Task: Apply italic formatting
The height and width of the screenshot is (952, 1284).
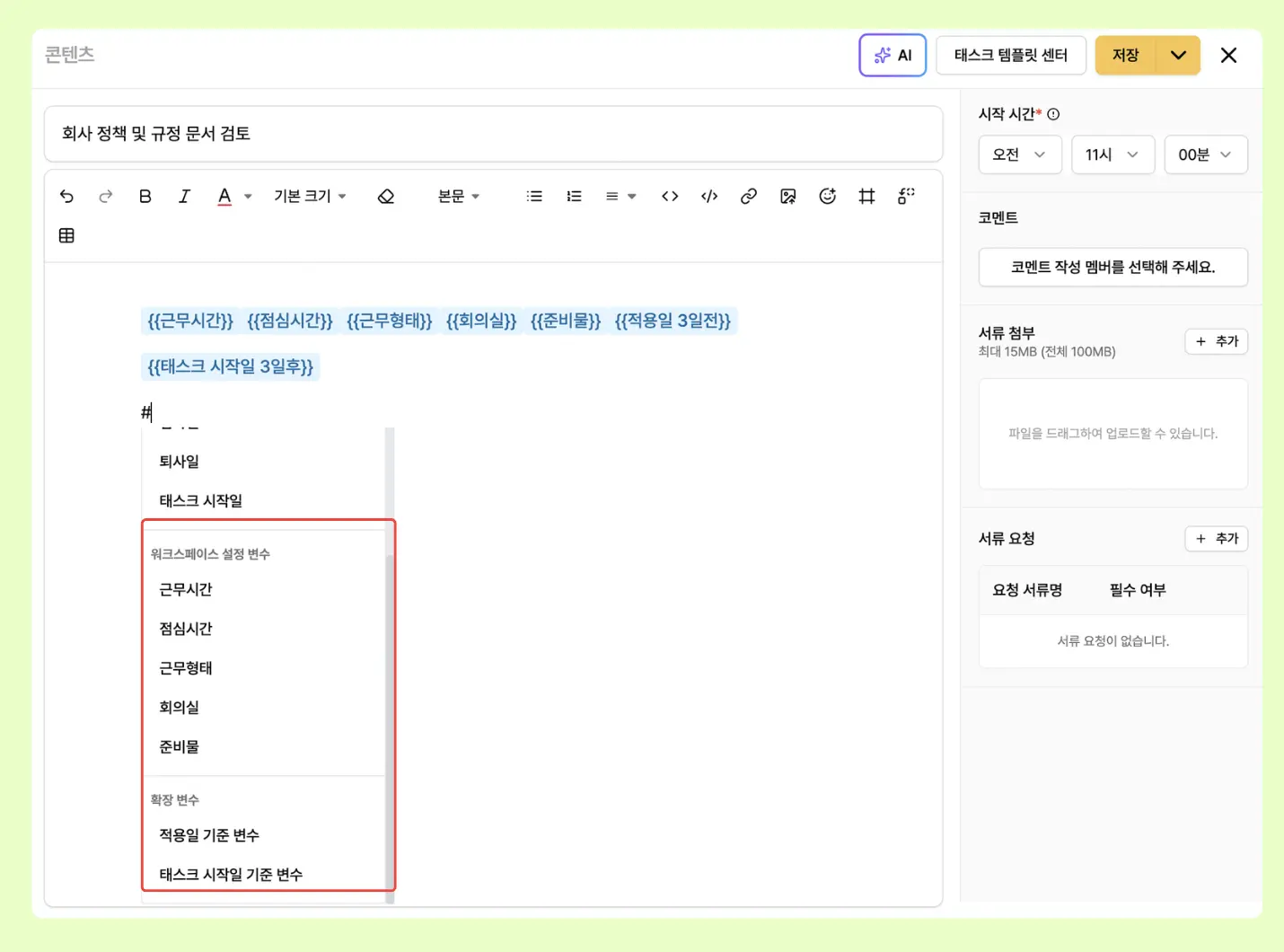Action: [x=184, y=196]
